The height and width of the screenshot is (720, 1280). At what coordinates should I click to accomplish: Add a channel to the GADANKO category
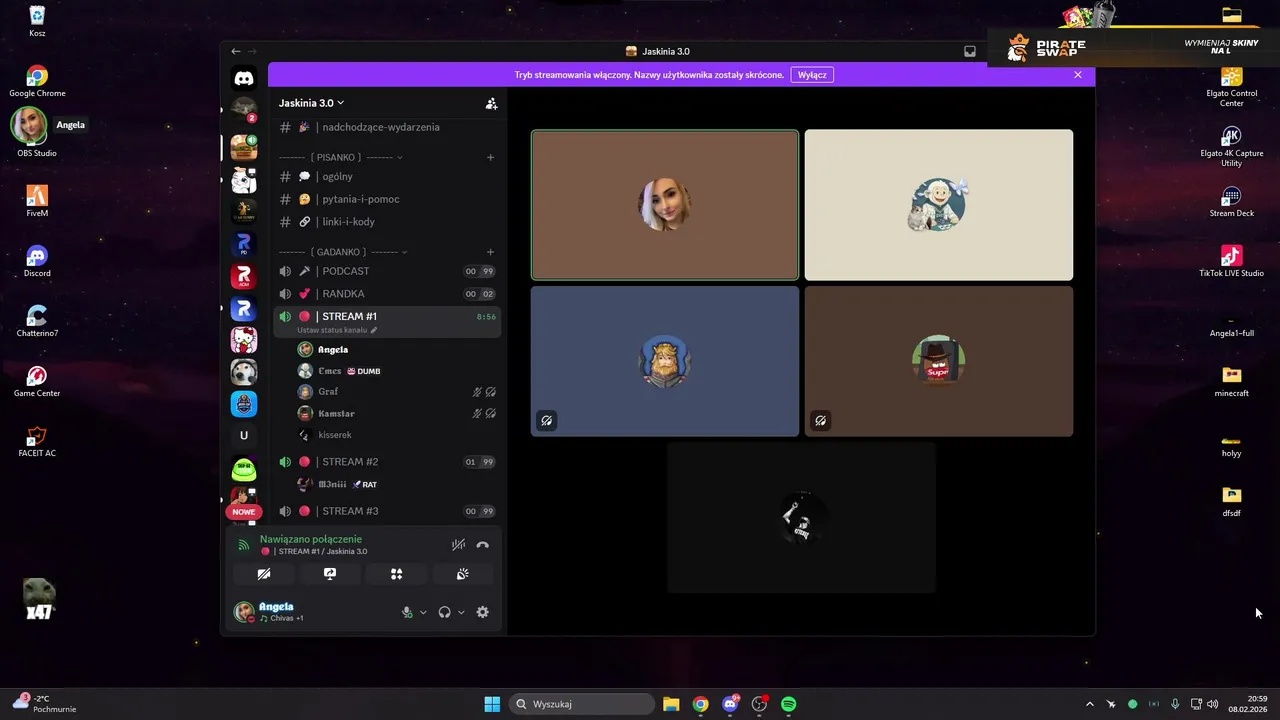[490, 252]
